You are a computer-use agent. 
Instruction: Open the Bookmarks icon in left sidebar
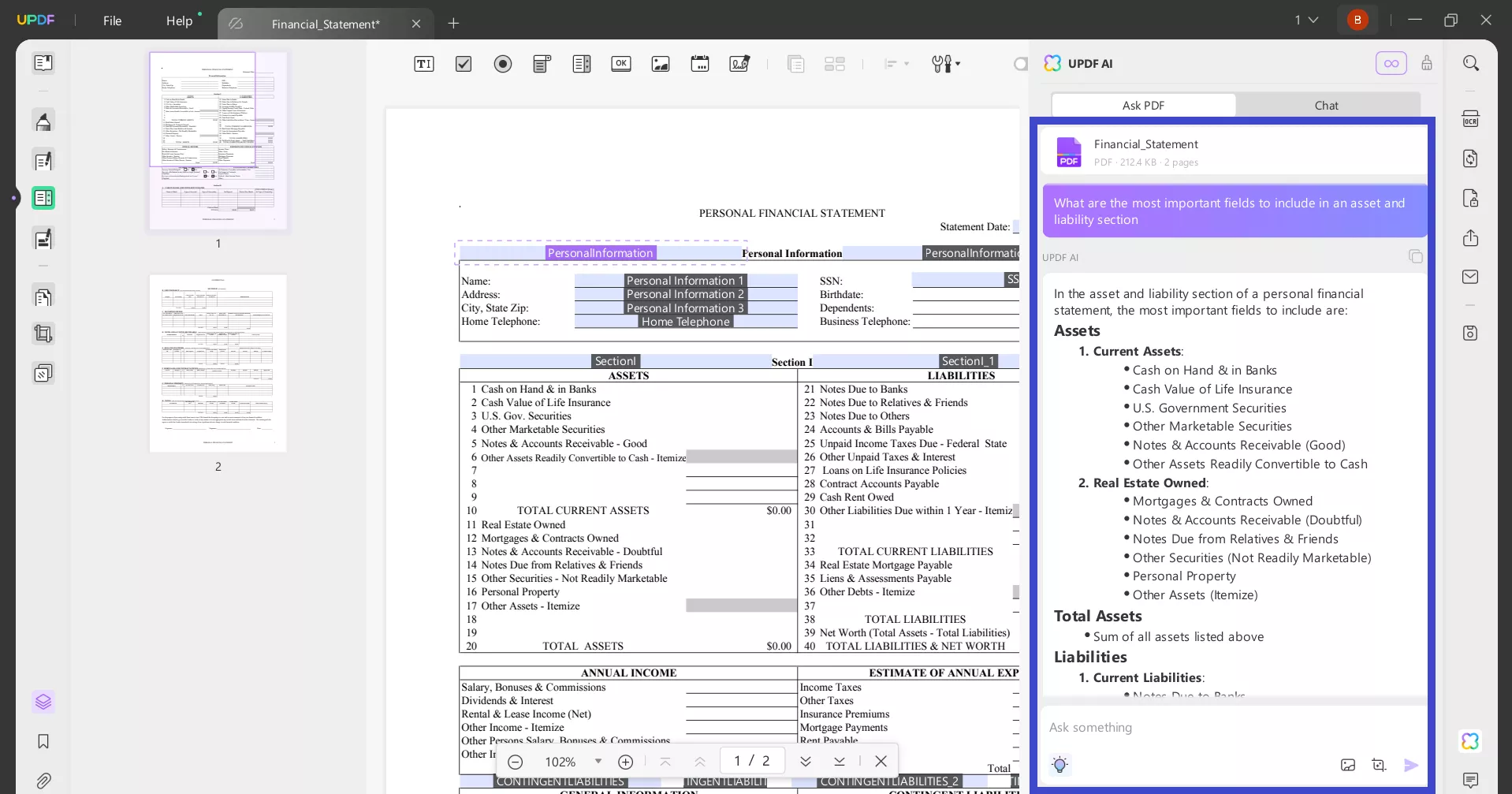43,741
